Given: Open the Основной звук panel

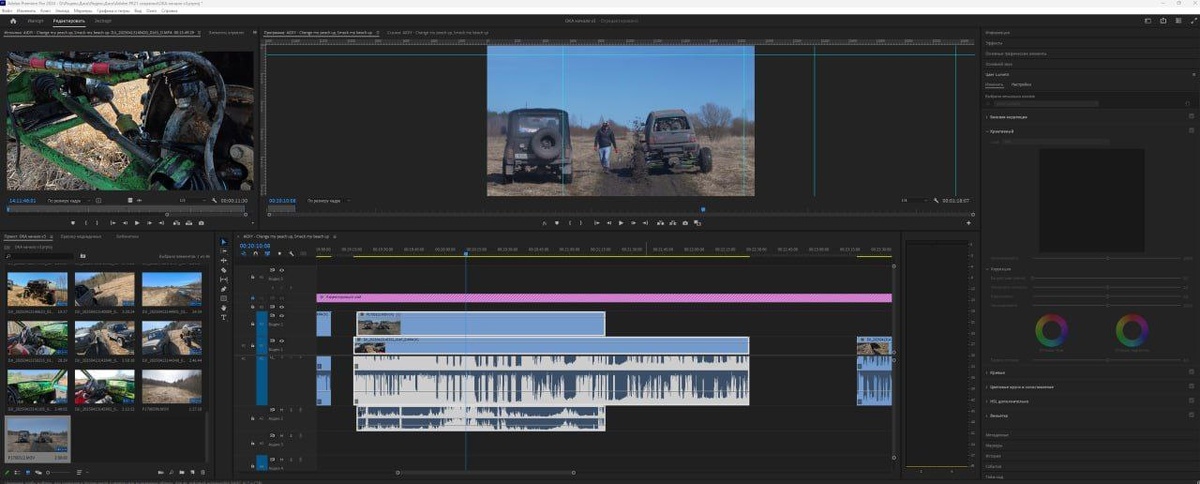Looking at the screenshot, I should pyautogui.click(x=999, y=64).
